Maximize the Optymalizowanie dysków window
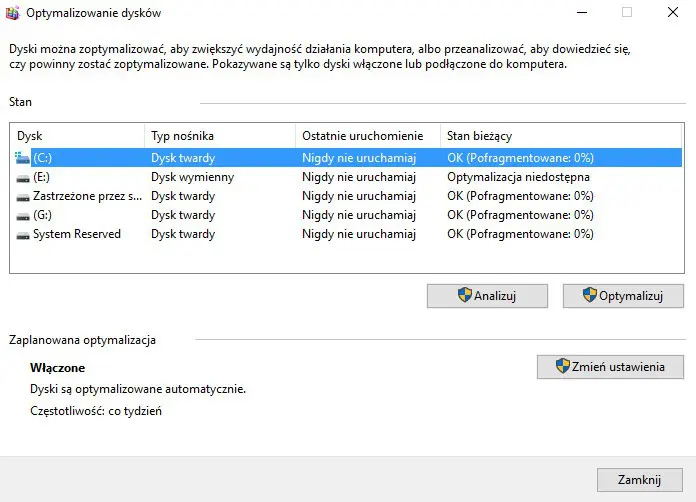This screenshot has height=502, width=696. (x=627, y=13)
